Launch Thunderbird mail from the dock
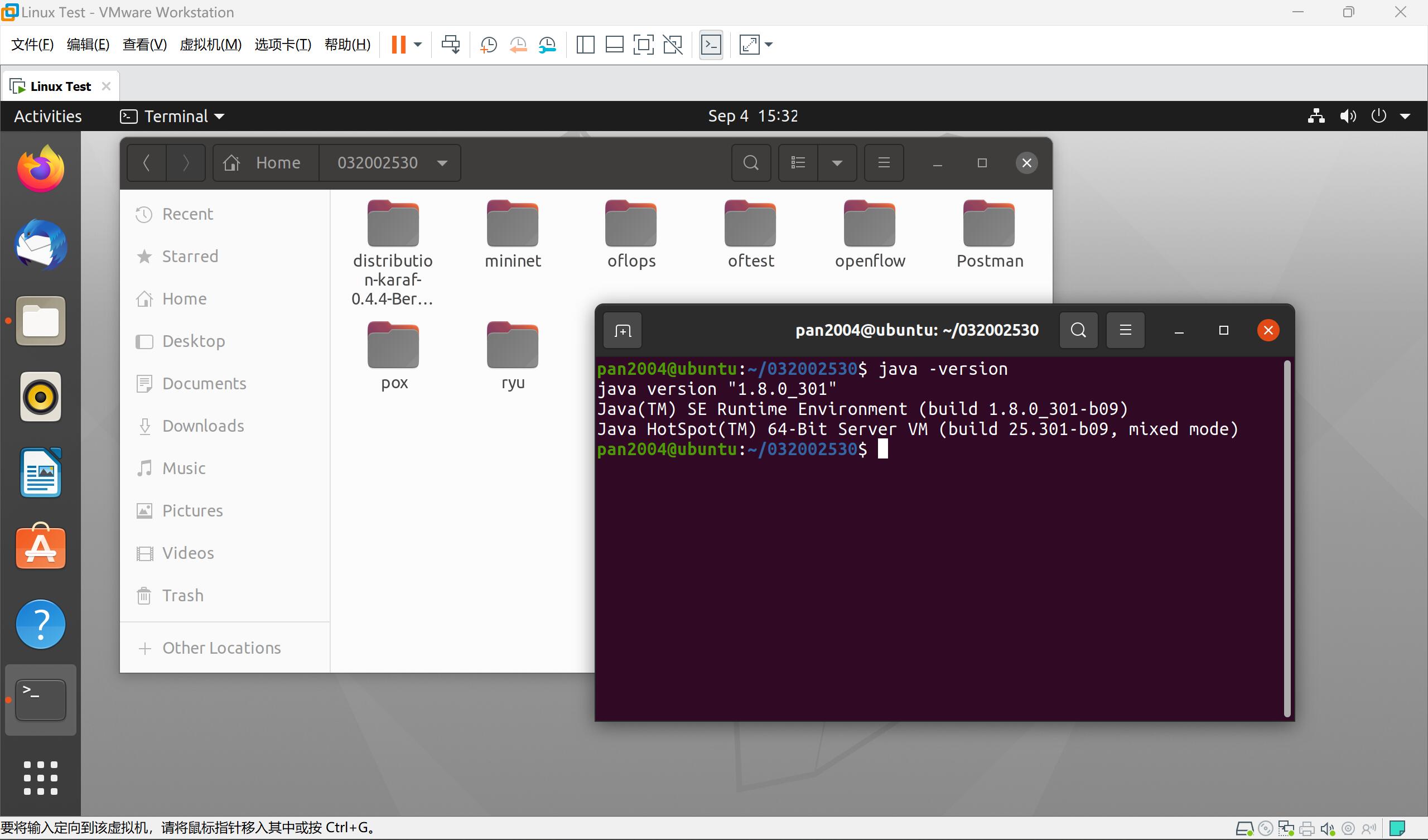Viewport: 1428px width, 840px height. click(x=40, y=245)
